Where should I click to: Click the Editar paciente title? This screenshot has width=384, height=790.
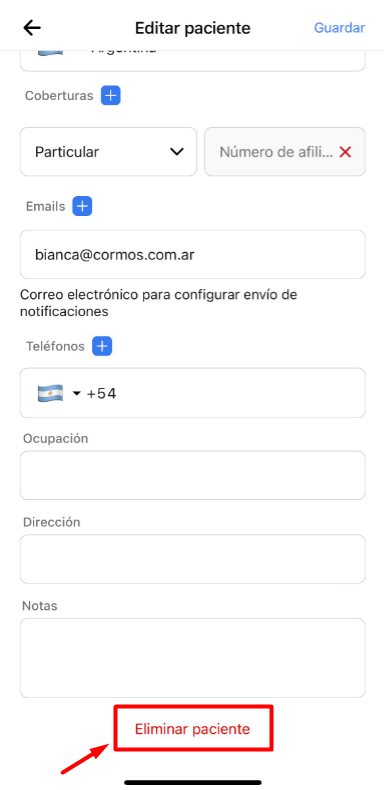pyautogui.click(x=193, y=28)
